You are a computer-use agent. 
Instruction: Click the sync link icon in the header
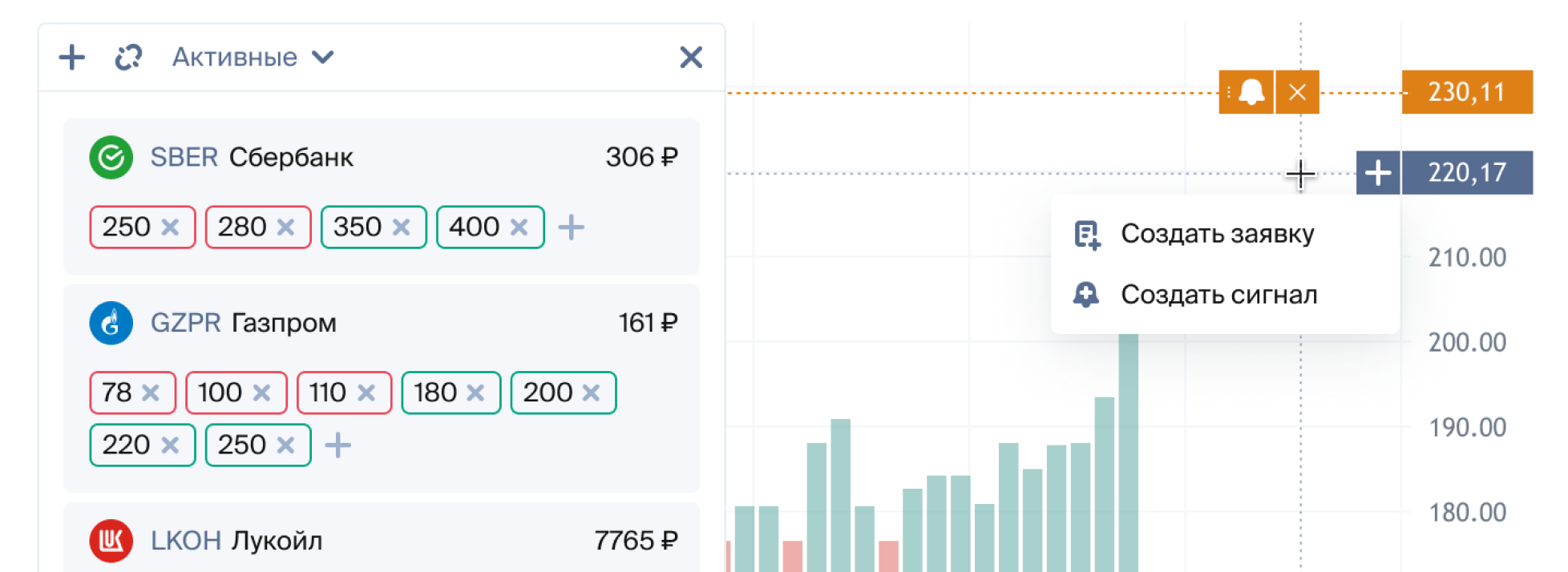[x=128, y=57]
